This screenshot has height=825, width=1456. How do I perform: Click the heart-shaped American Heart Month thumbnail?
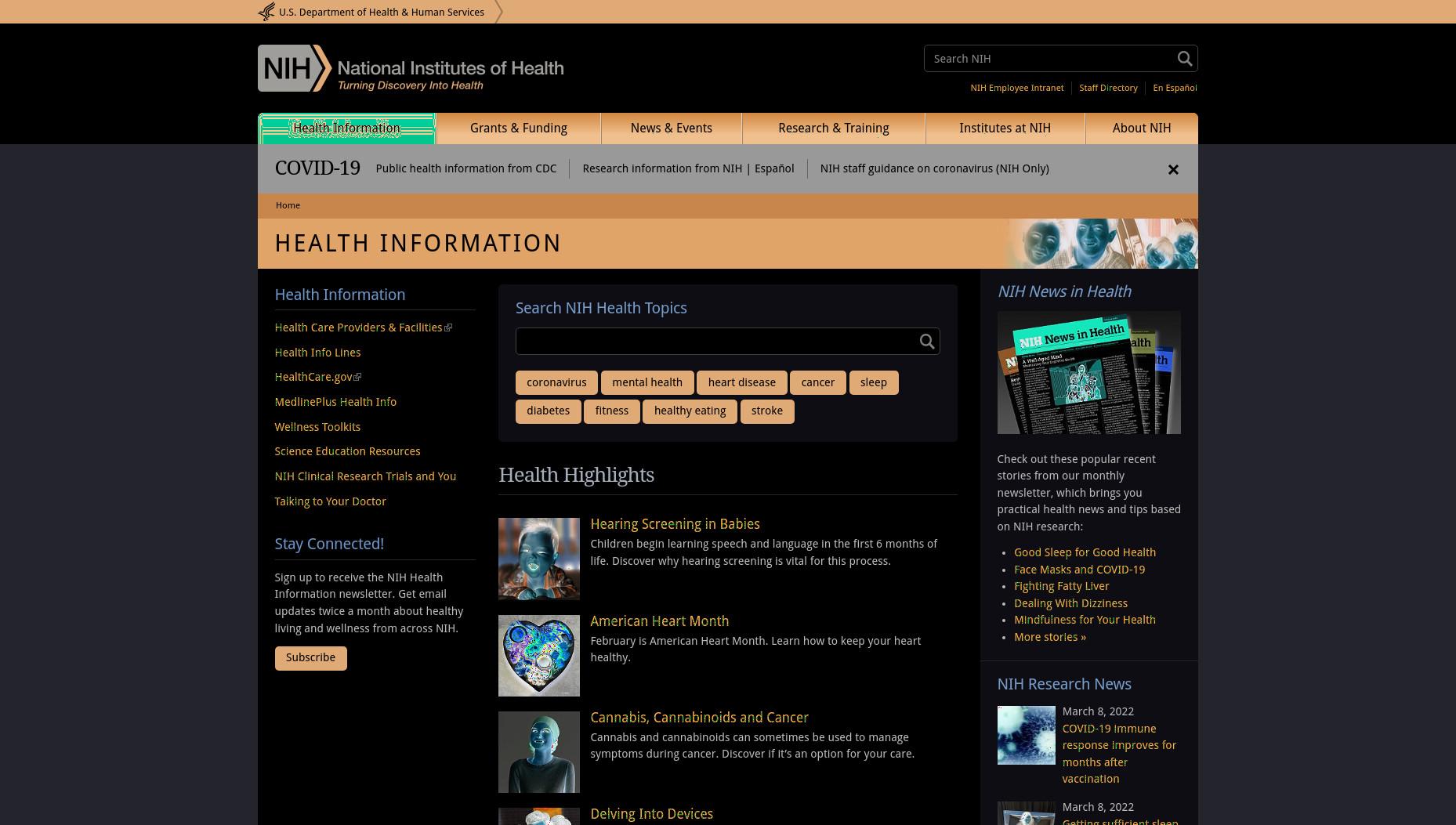click(539, 656)
